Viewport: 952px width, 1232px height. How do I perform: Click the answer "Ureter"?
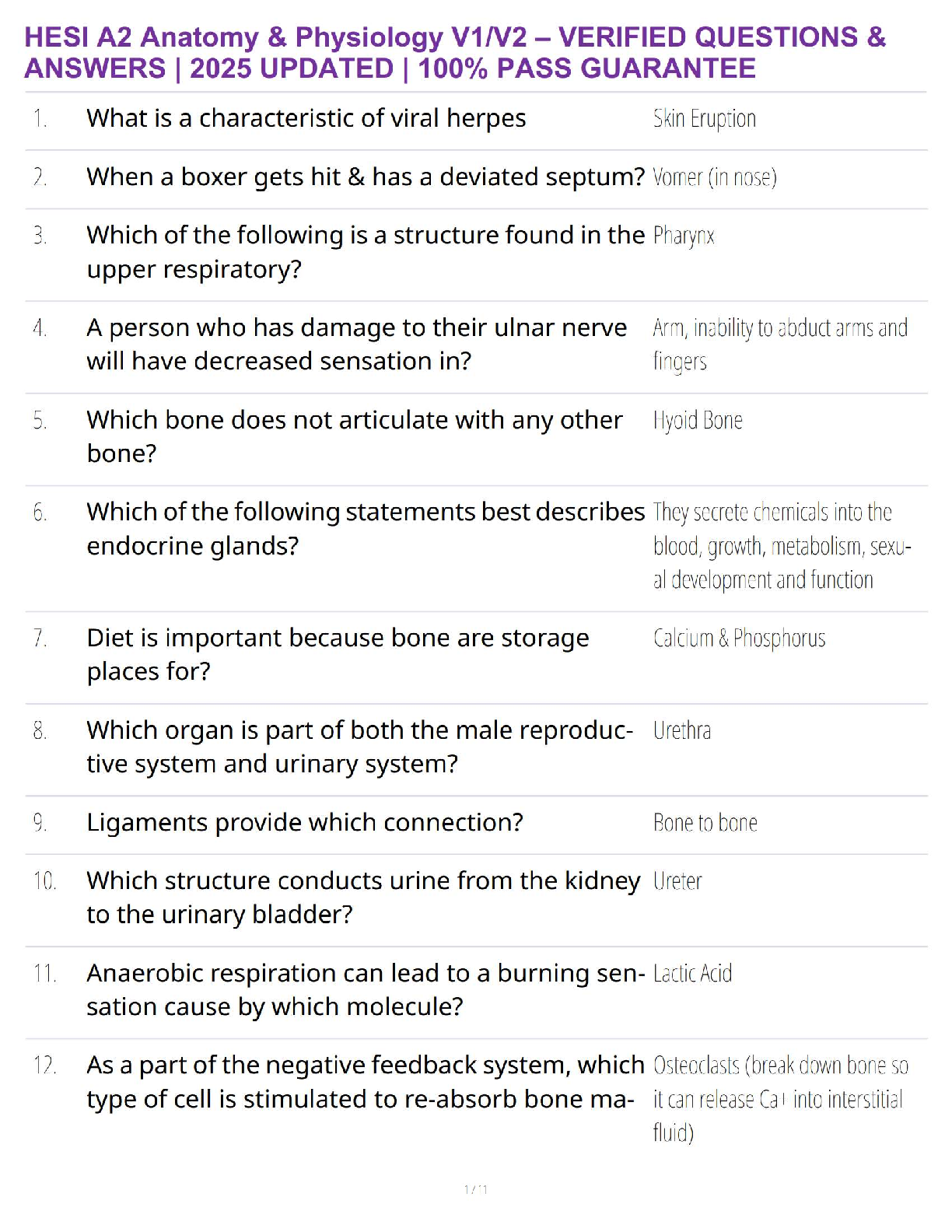tap(677, 881)
